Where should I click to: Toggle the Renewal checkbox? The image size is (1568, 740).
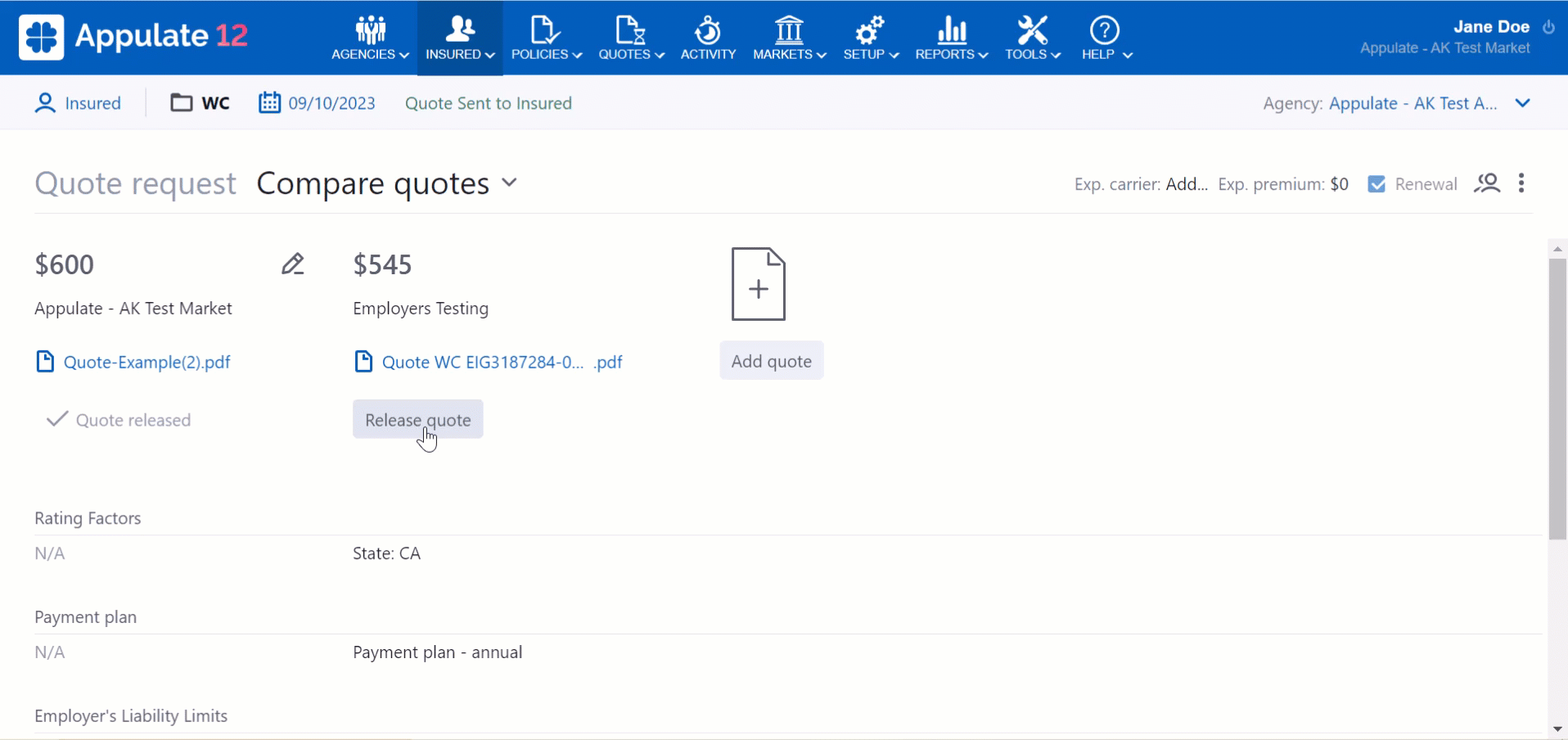point(1377,184)
